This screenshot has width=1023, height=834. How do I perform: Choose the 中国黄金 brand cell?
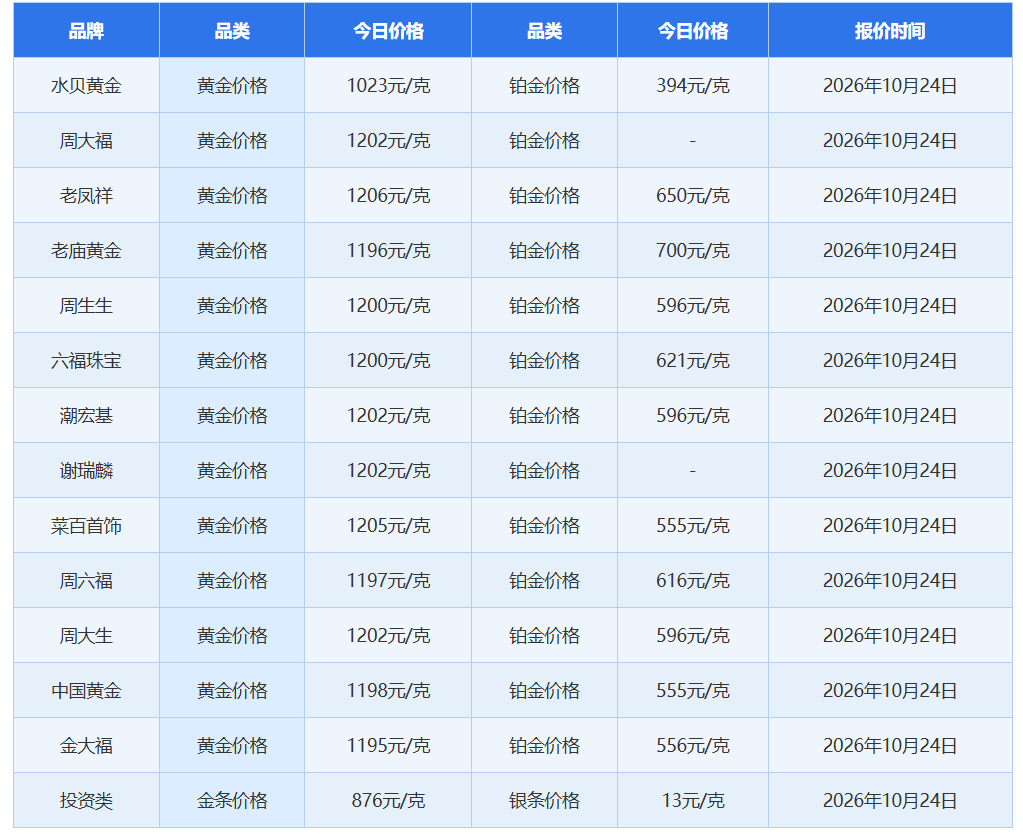86,690
